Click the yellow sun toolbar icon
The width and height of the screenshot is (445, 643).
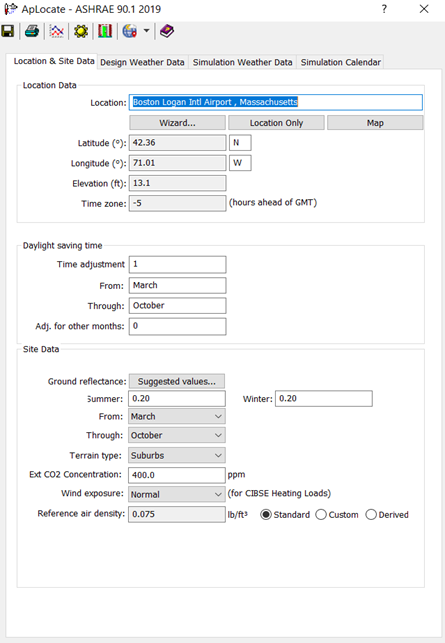pos(81,31)
